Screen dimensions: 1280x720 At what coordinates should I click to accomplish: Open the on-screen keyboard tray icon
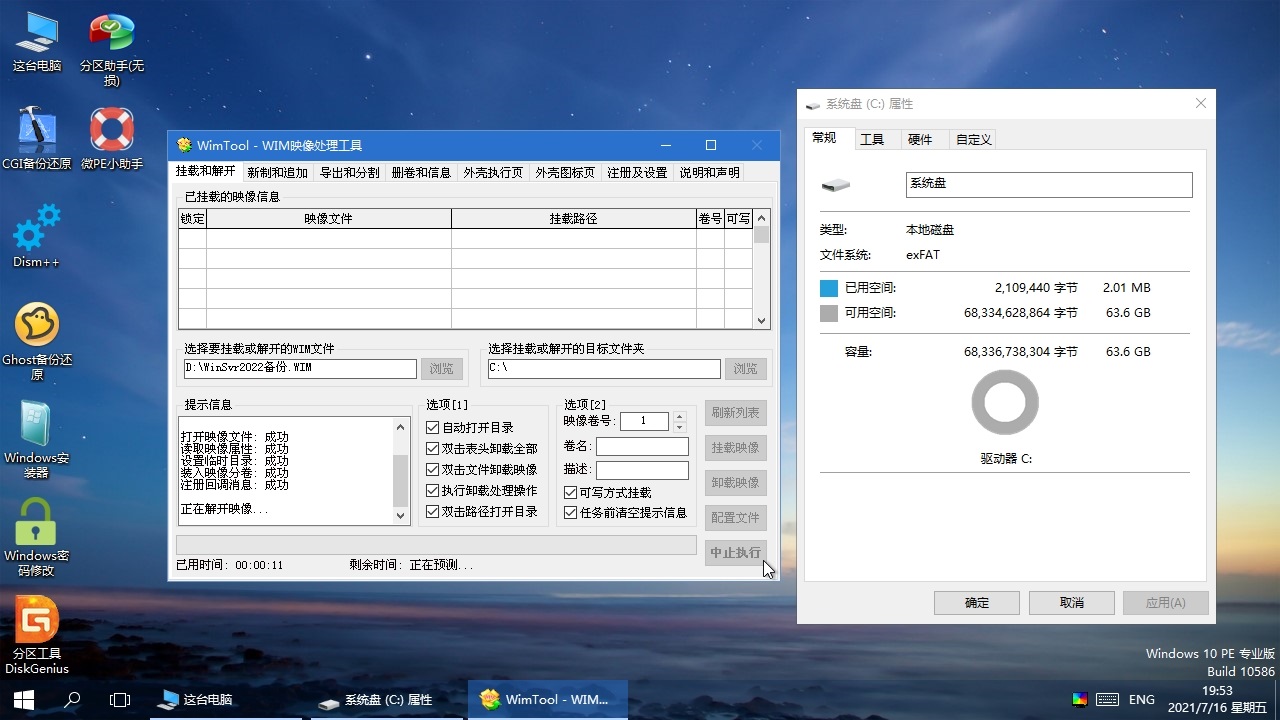tap(1107, 700)
